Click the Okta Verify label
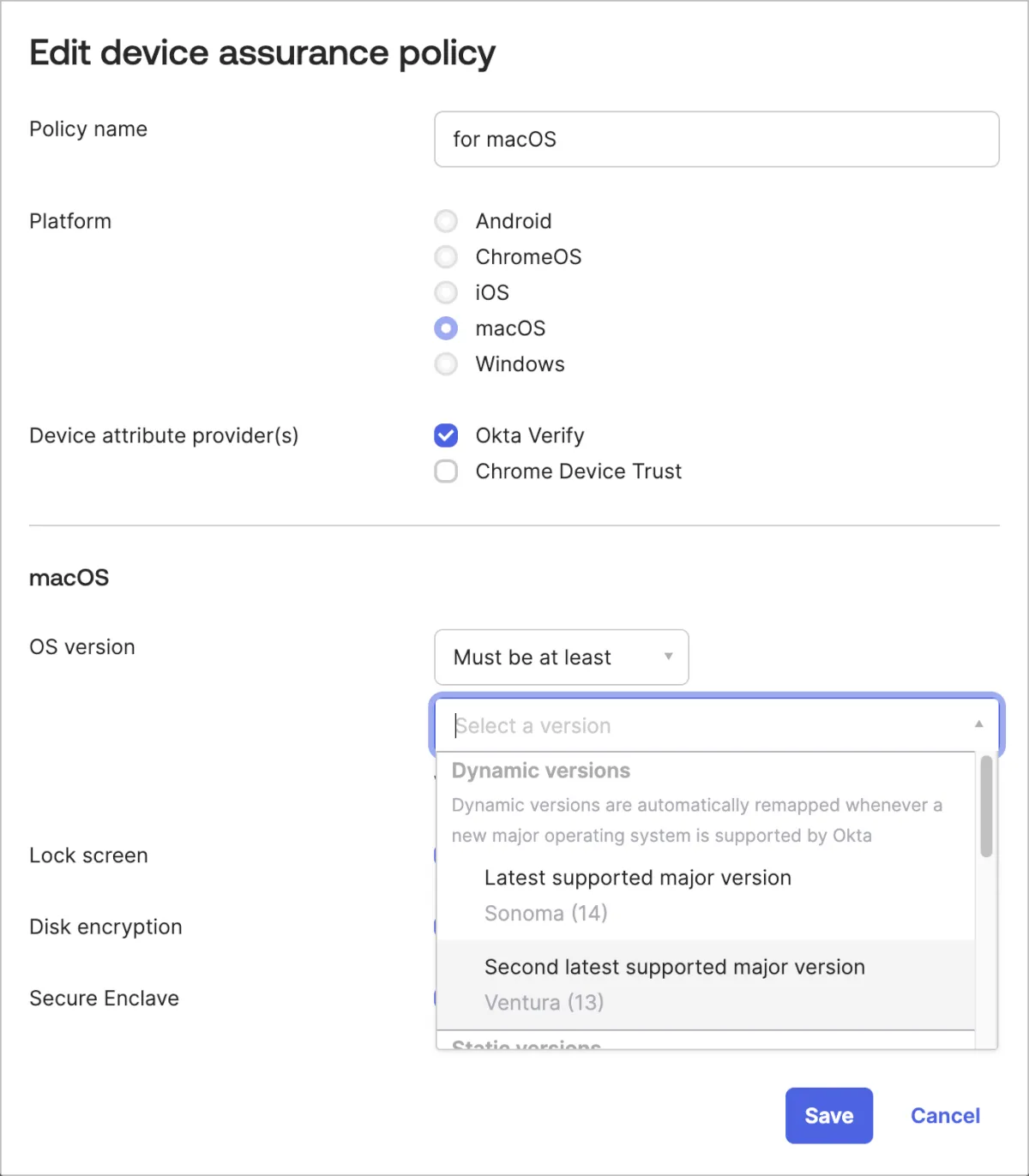Viewport: 1029px width, 1176px height. click(530, 435)
